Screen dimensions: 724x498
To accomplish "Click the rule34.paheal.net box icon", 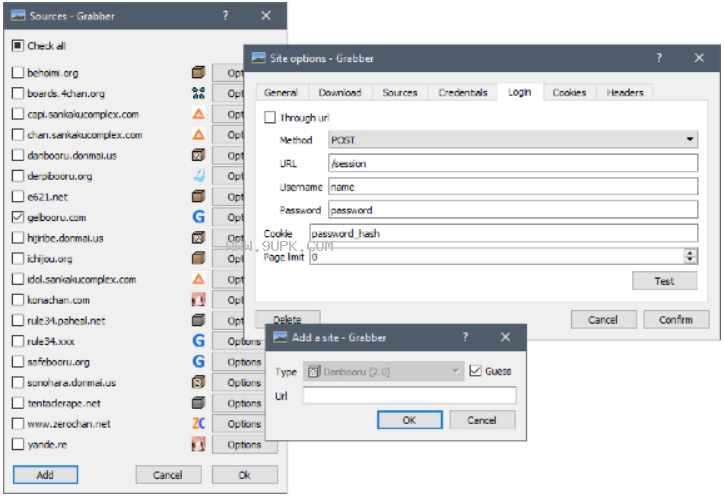I will pyautogui.click(x=198, y=320).
